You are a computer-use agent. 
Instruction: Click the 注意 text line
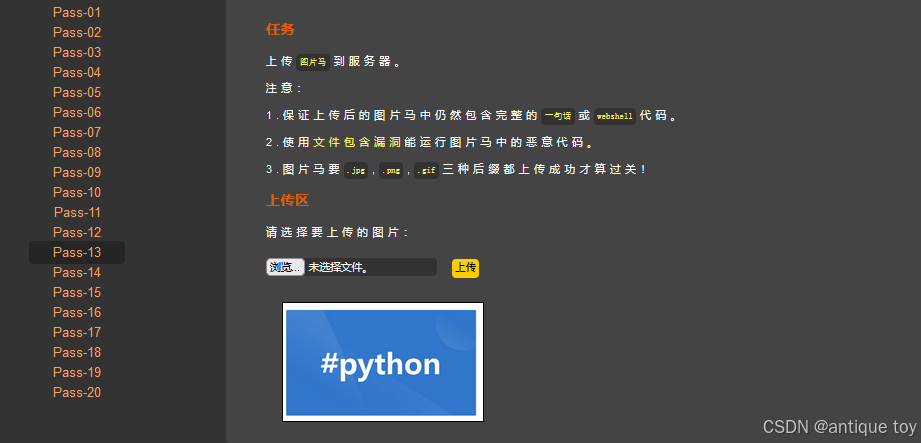point(284,89)
